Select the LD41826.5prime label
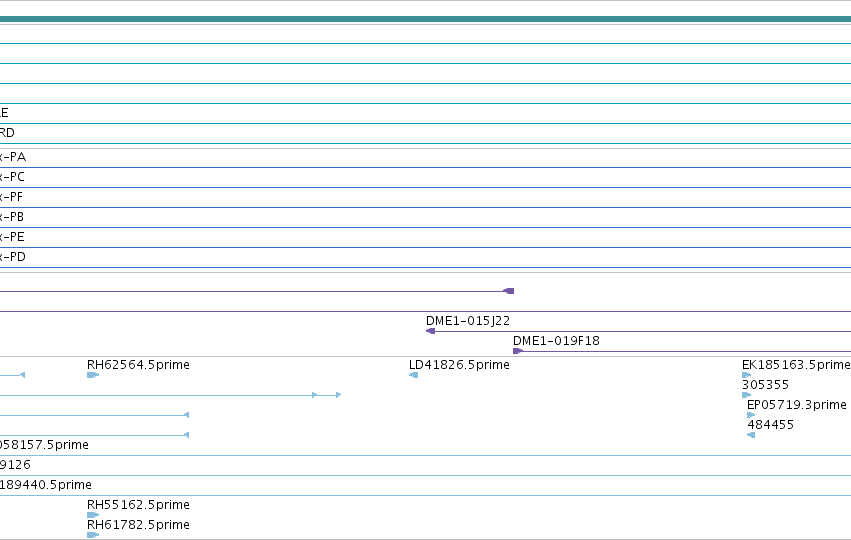Screen dimensions: 851x540 point(459,365)
